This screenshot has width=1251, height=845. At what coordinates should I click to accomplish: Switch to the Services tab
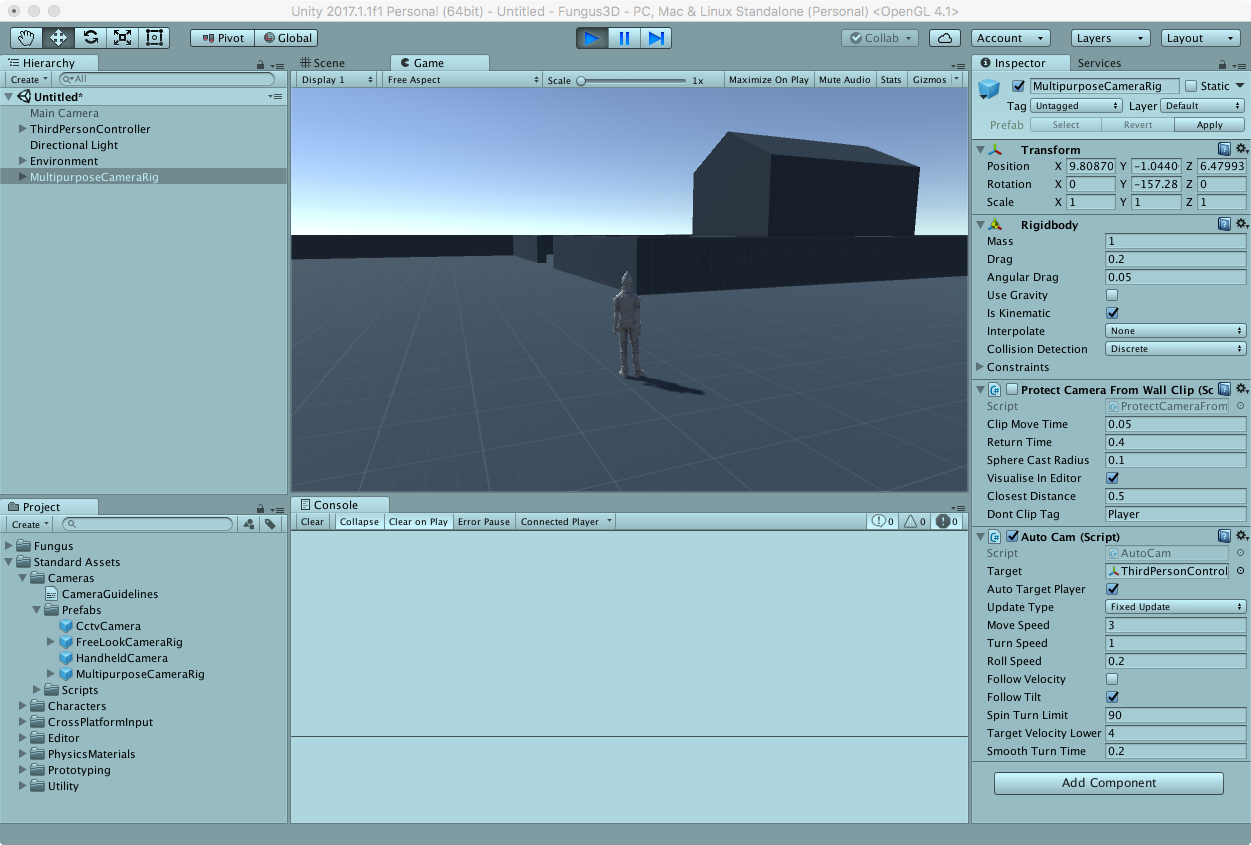pyautogui.click(x=1099, y=63)
